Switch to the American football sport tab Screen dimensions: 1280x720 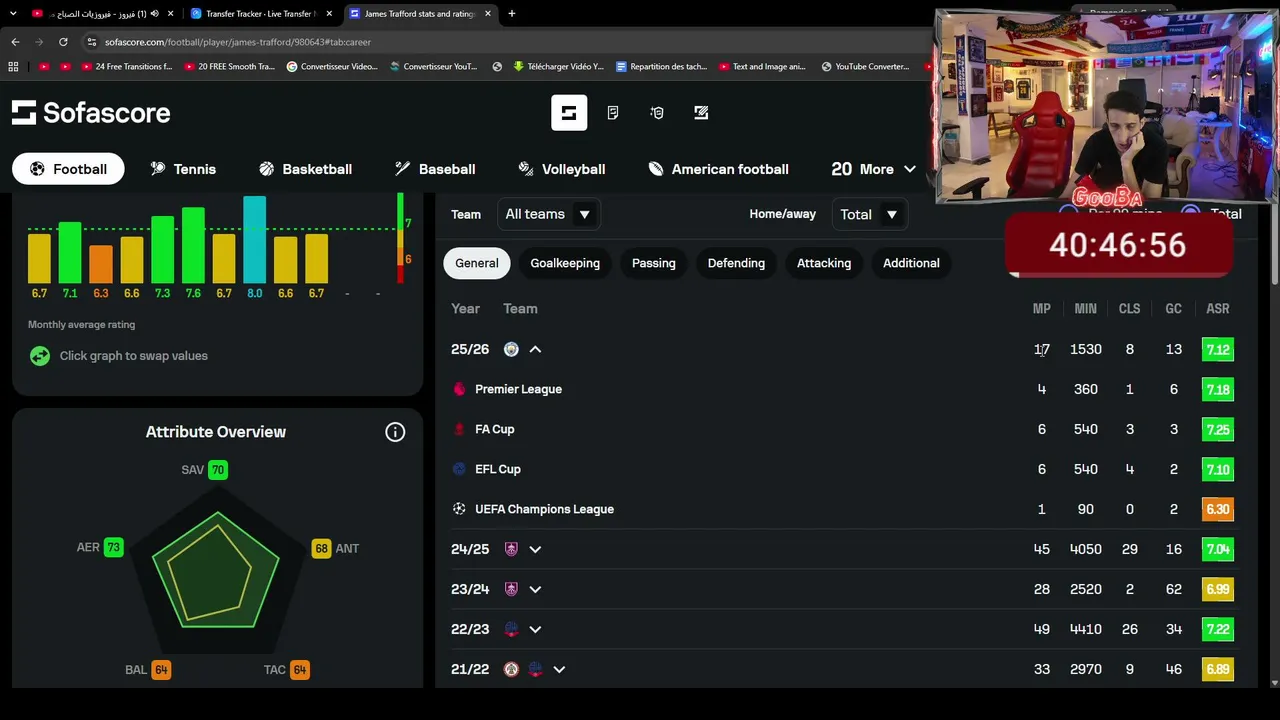pos(718,169)
